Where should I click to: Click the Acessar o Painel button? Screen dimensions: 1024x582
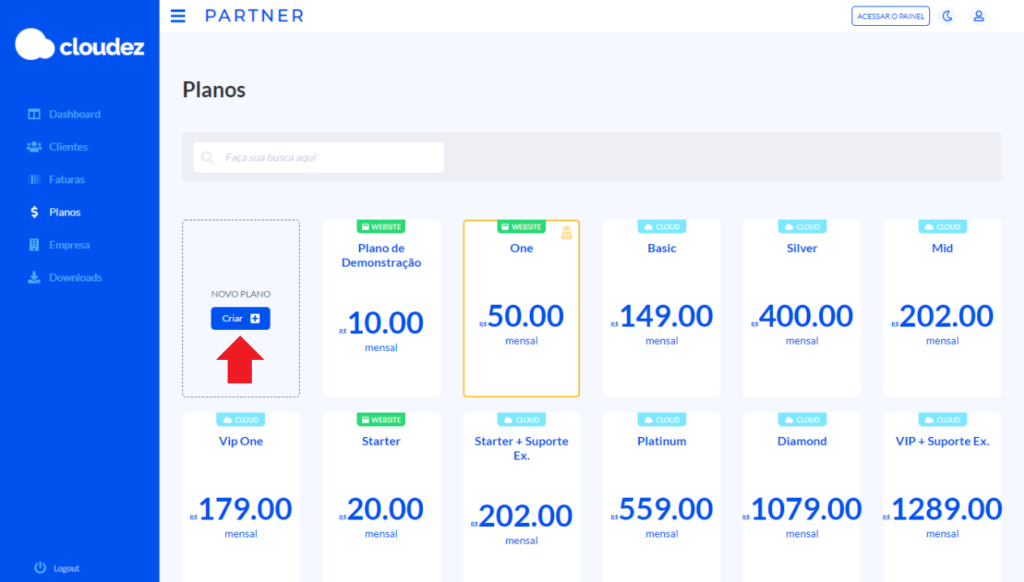(x=890, y=16)
